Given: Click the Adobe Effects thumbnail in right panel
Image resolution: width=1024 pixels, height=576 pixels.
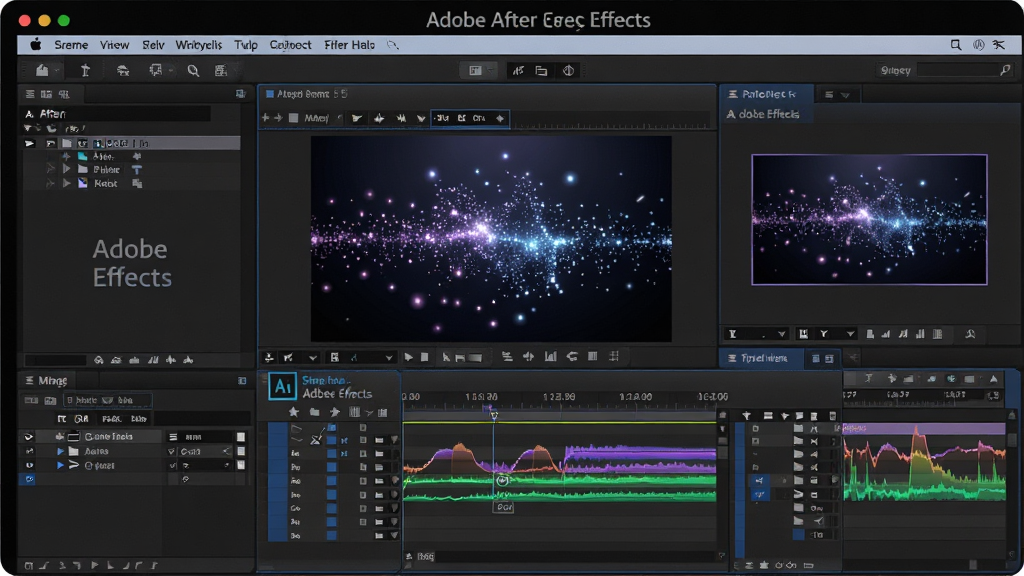Looking at the screenshot, I should click(869, 219).
